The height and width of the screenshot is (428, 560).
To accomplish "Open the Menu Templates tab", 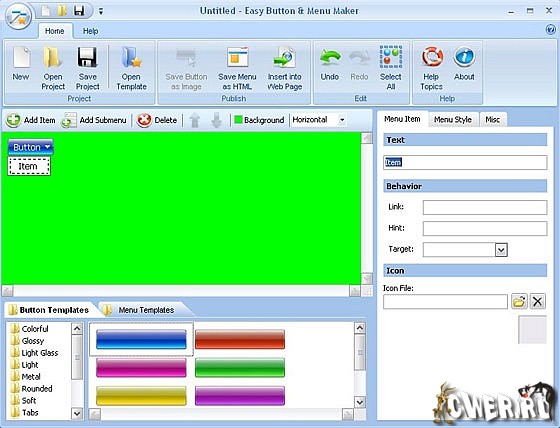I will coord(146,310).
